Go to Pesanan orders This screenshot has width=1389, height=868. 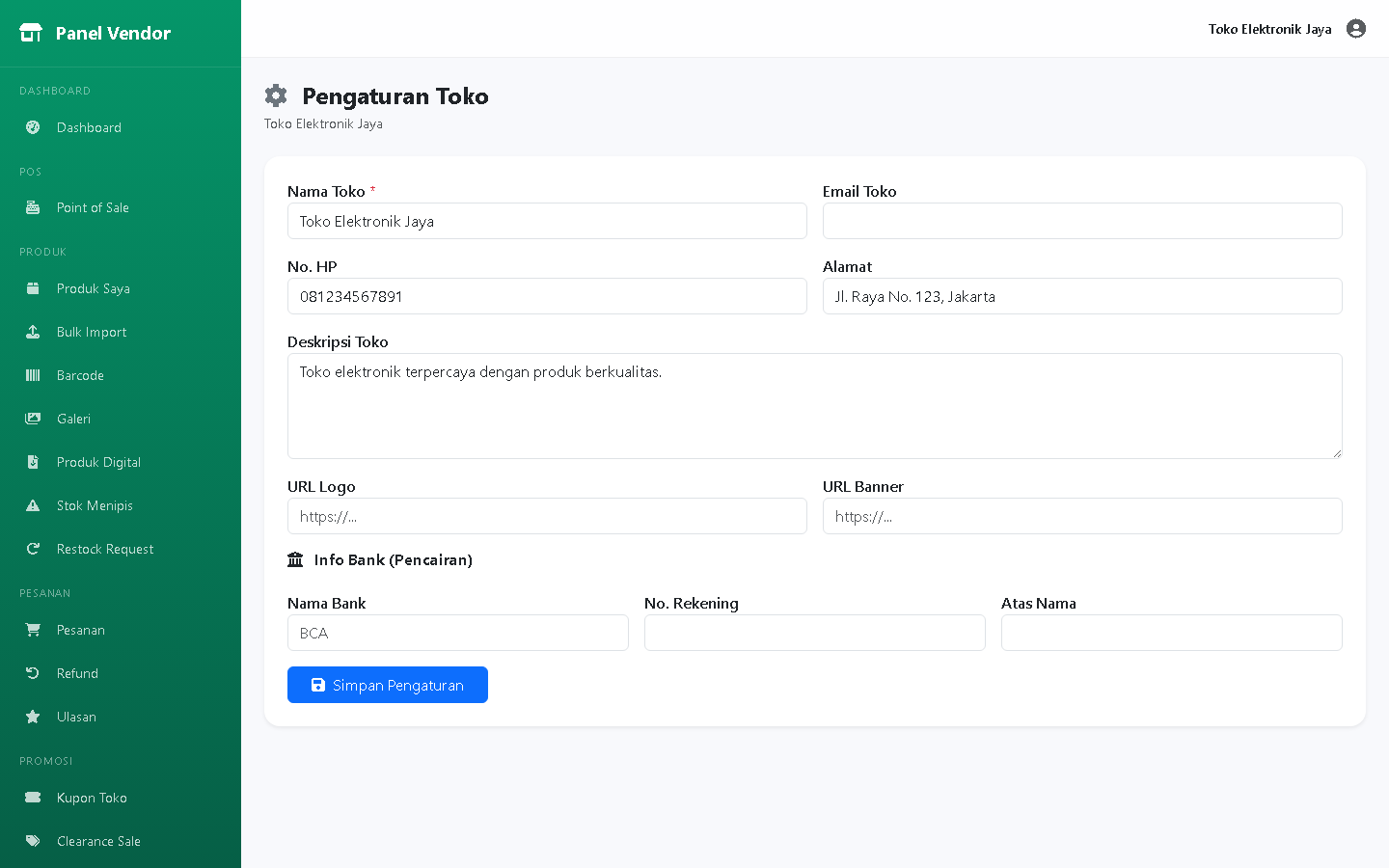(121, 630)
